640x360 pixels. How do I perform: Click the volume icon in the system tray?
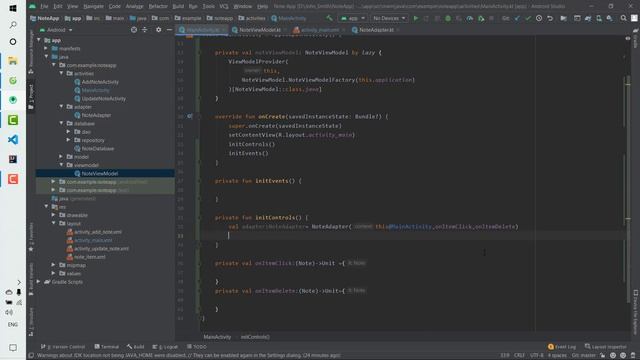coord(9,313)
